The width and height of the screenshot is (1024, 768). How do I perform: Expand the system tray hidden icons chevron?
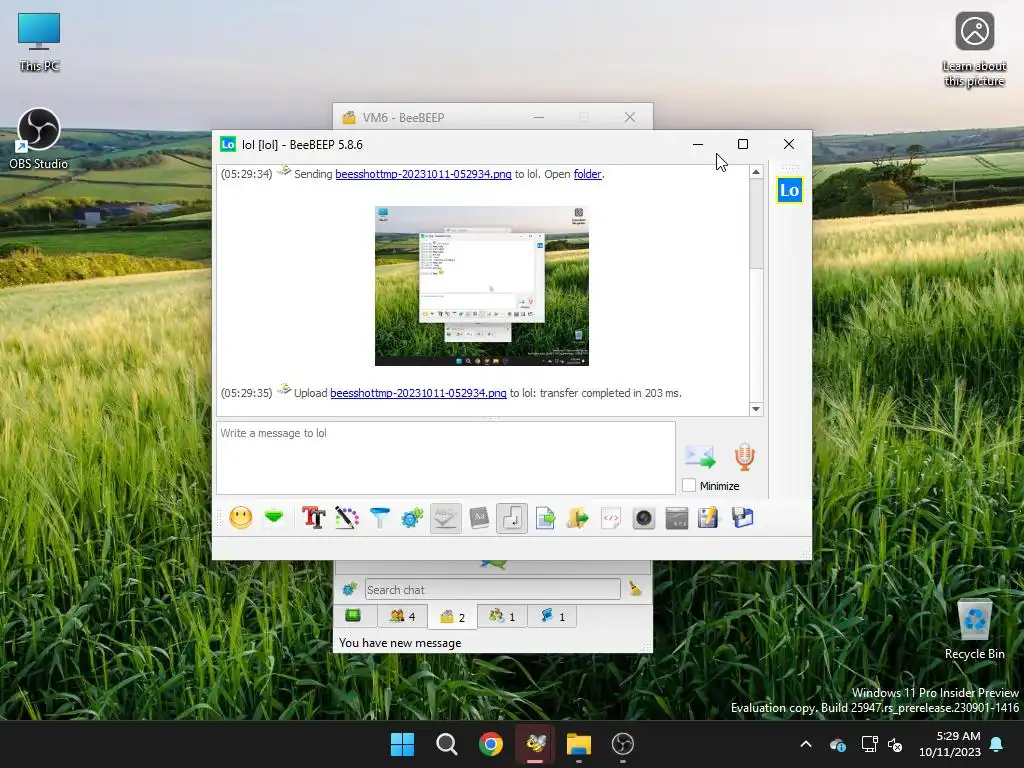click(806, 744)
